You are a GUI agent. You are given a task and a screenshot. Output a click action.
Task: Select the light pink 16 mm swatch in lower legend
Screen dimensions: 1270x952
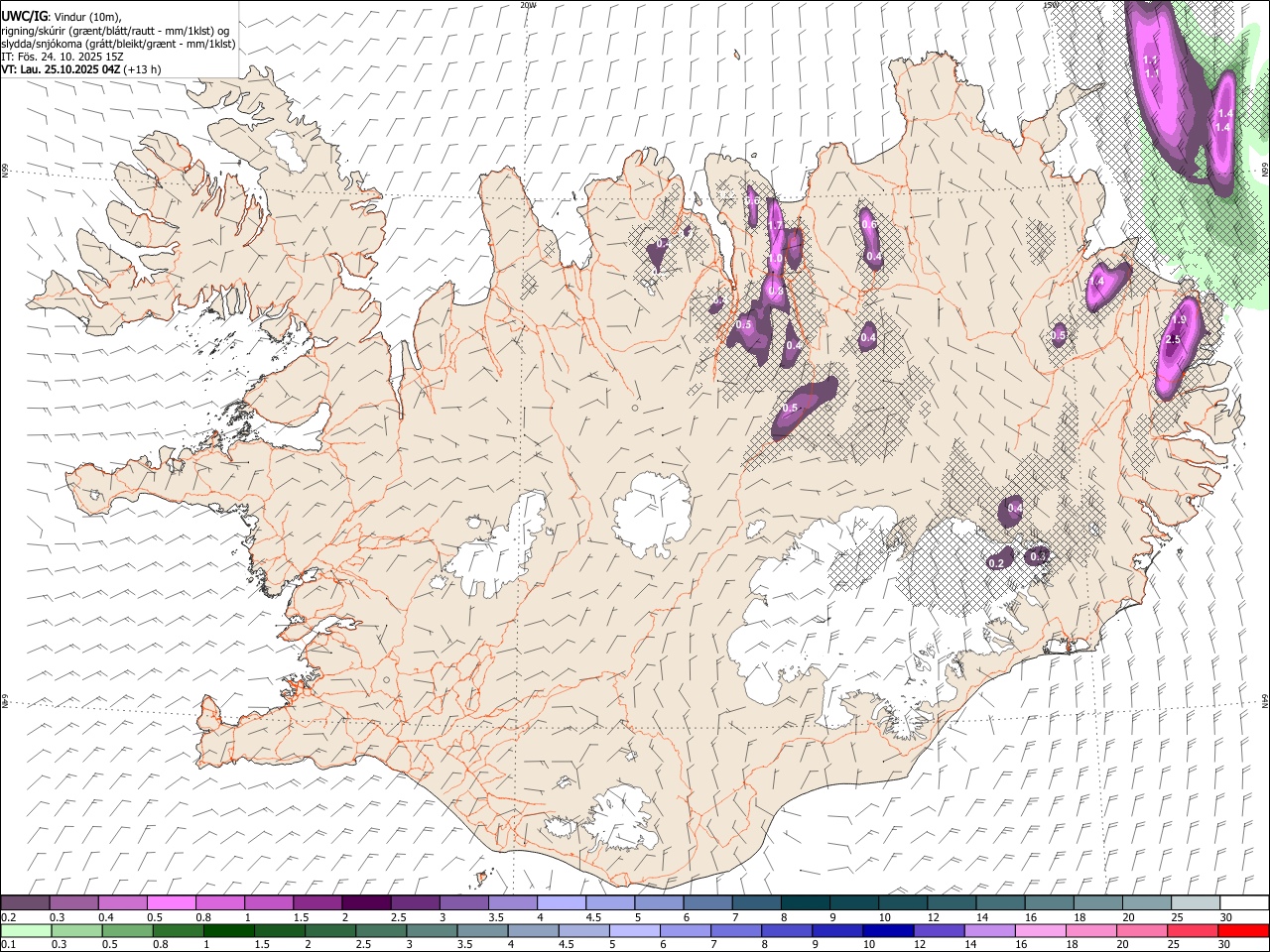pyautogui.click(x=1039, y=930)
